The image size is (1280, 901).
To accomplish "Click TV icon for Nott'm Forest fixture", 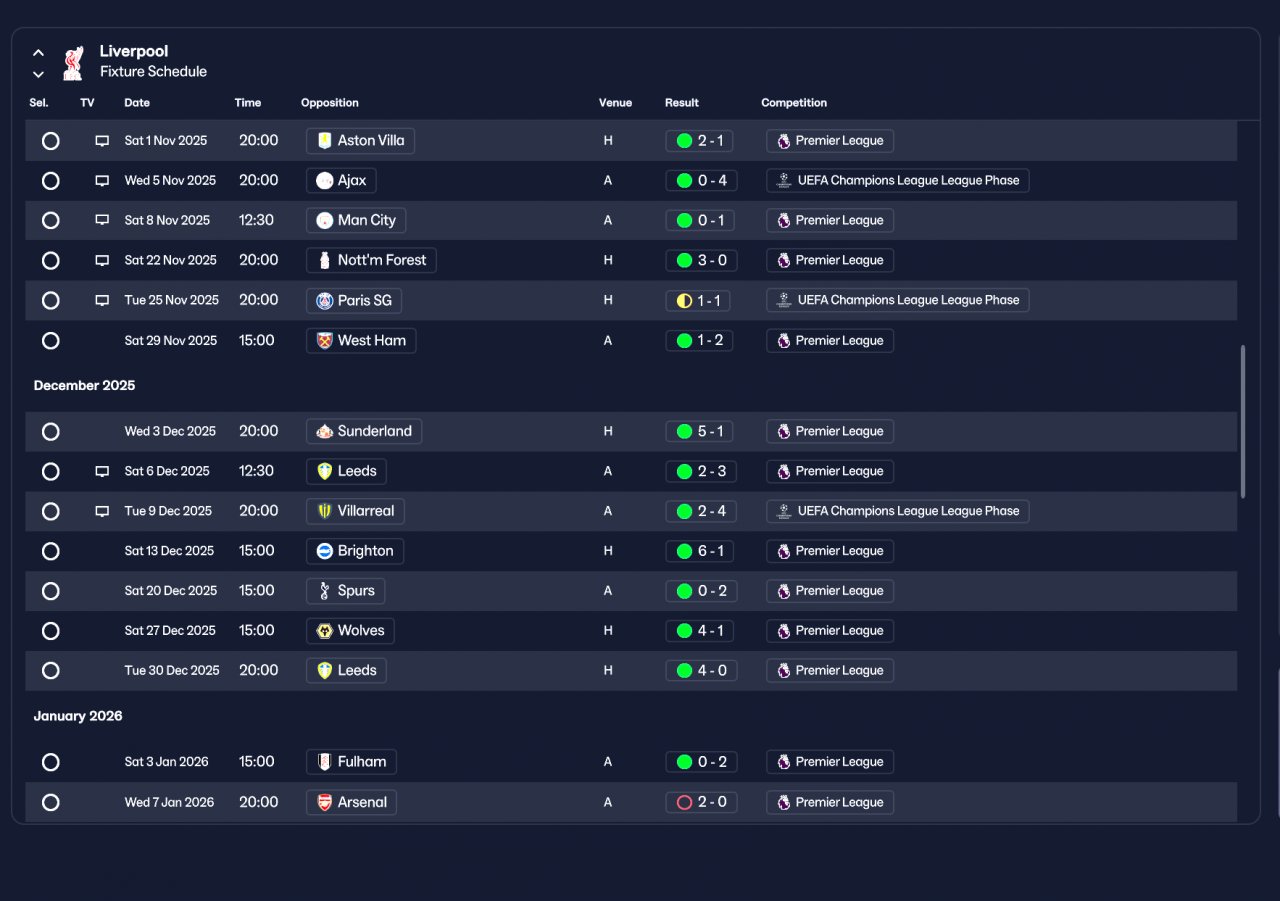I will coord(102,261).
